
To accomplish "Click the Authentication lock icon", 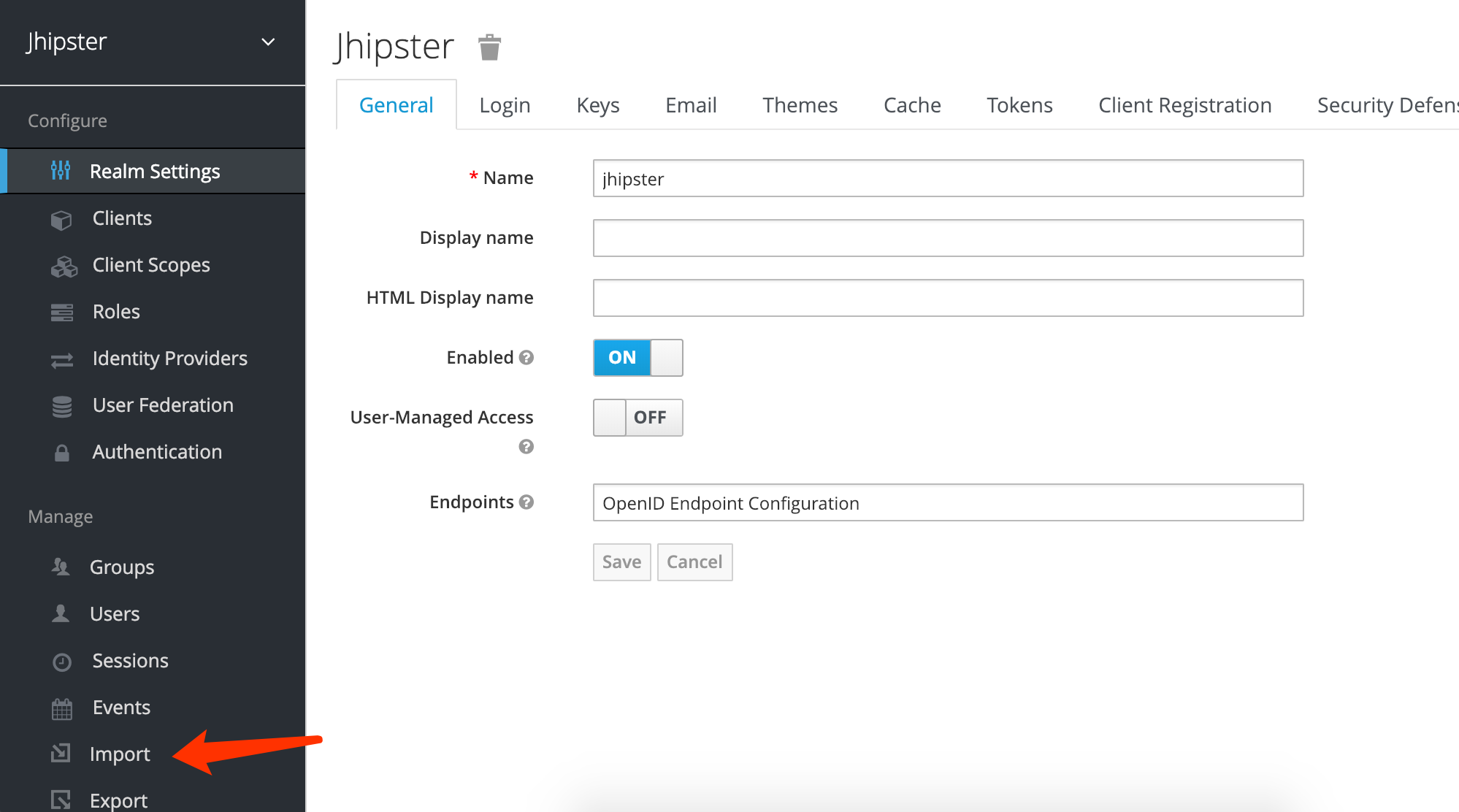I will [x=62, y=453].
